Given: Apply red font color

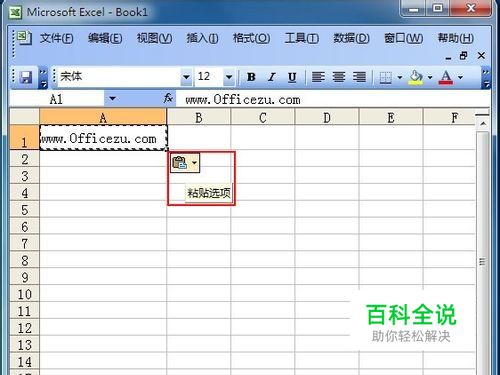Looking at the screenshot, I should tap(446, 77).
